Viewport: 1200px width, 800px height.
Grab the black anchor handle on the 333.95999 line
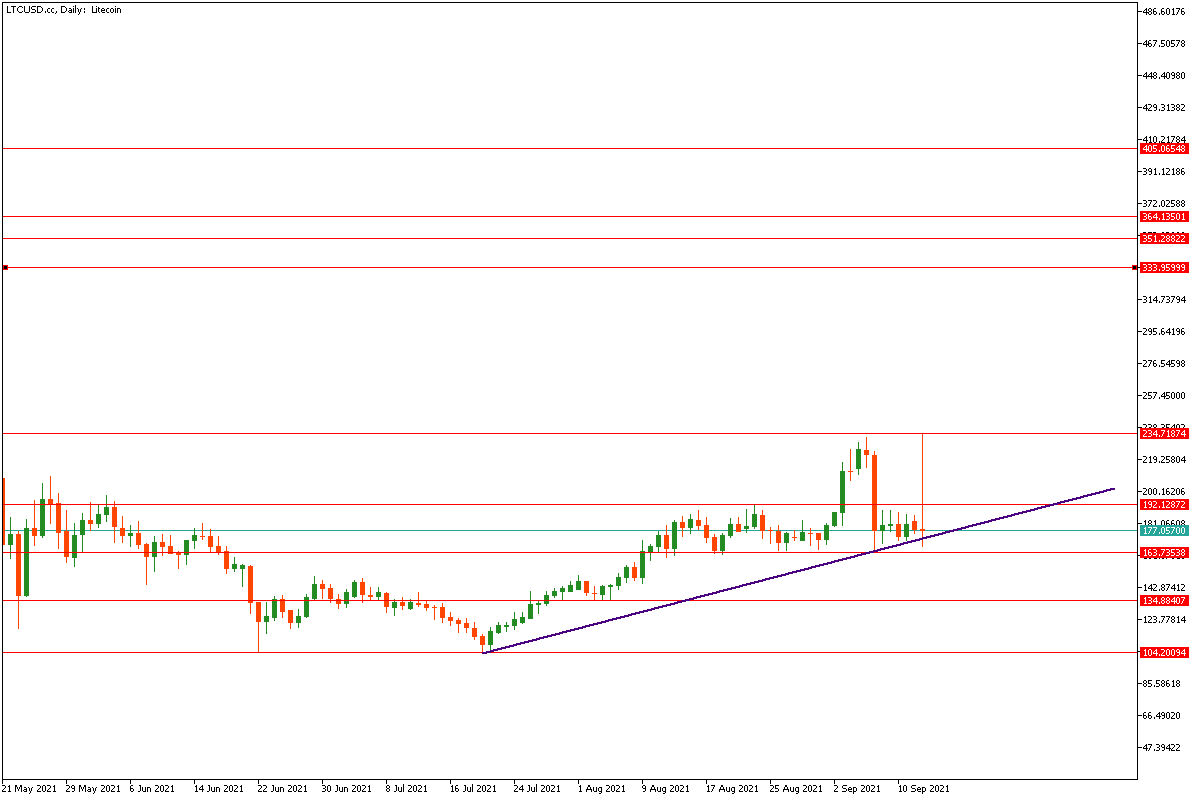(x=6, y=268)
